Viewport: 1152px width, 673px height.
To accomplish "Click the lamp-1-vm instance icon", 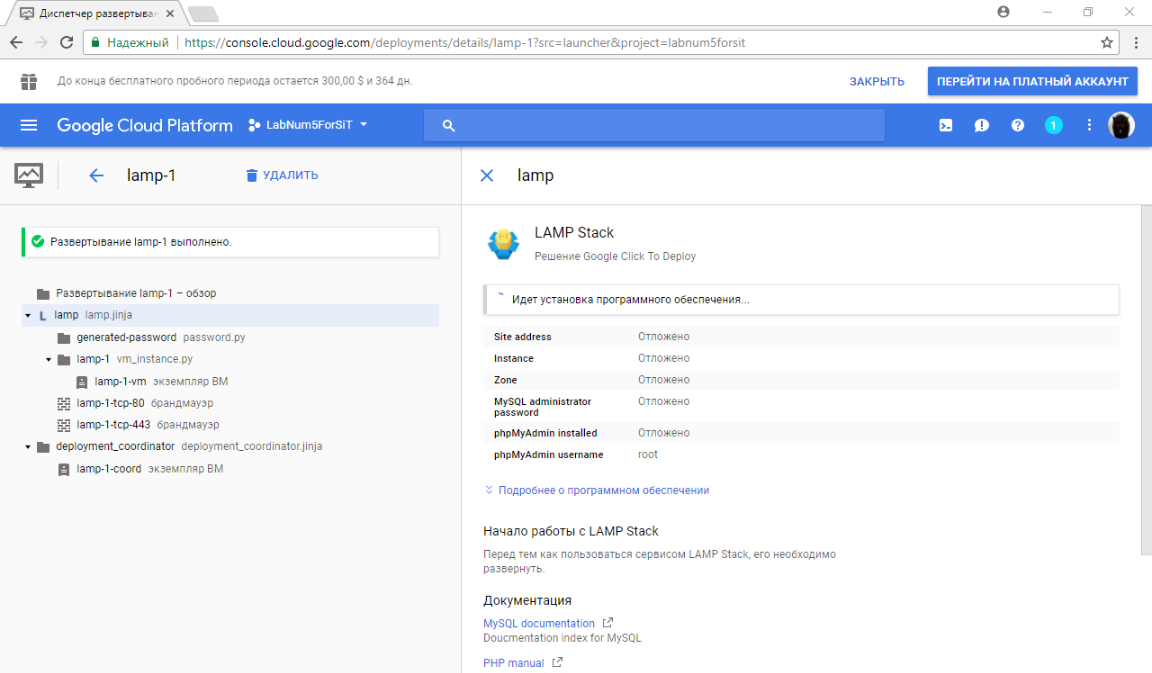I will tap(82, 382).
